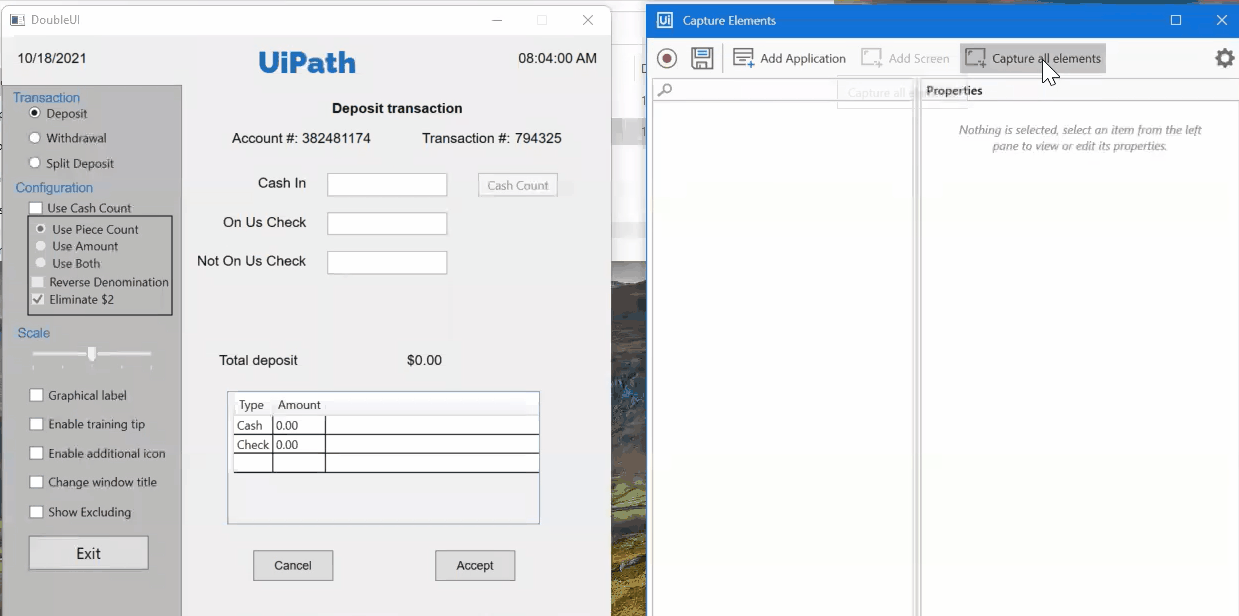The height and width of the screenshot is (616, 1239).
Task: Click the Check row type cell
Action: tap(253, 445)
